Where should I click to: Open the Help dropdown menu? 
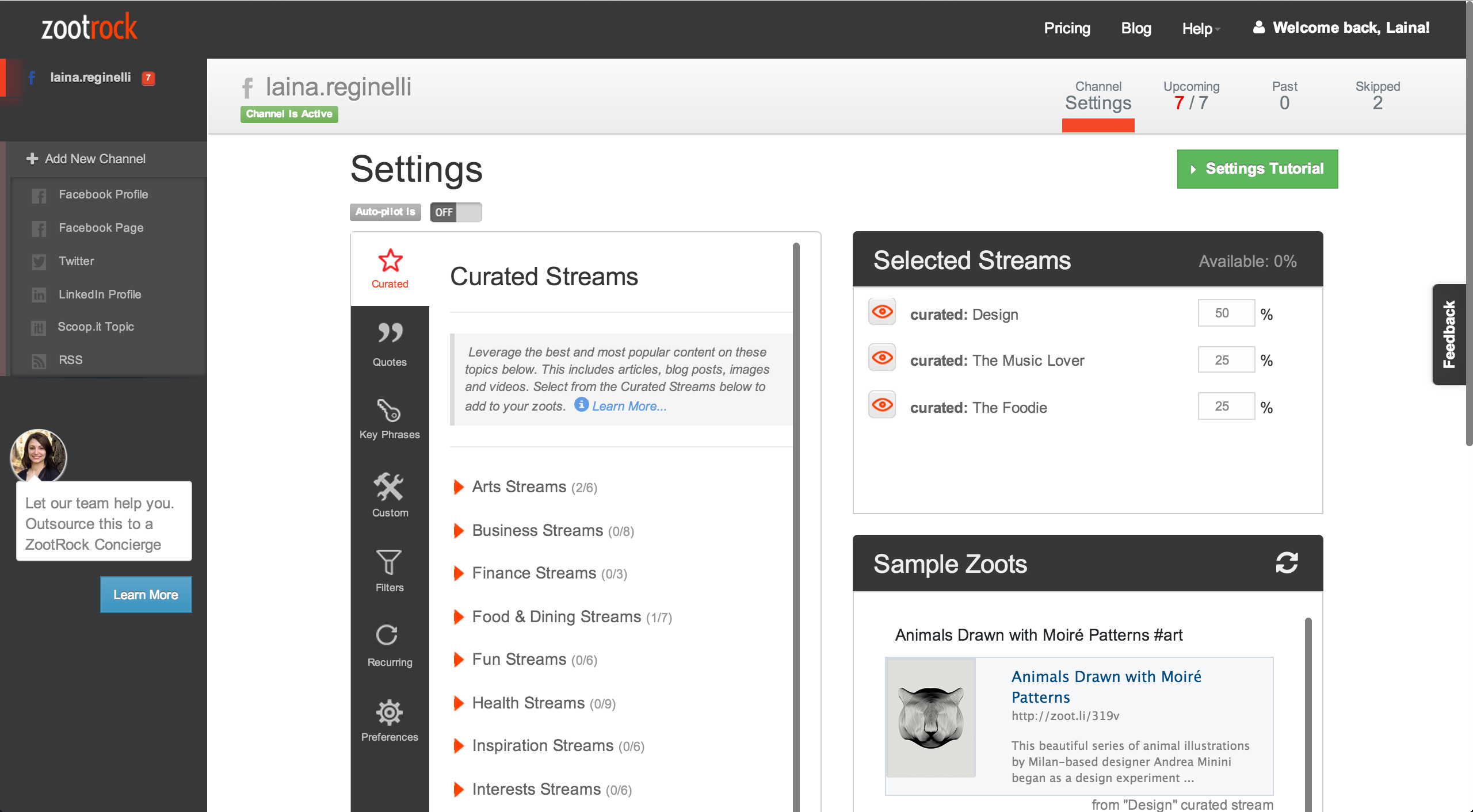coord(1200,28)
